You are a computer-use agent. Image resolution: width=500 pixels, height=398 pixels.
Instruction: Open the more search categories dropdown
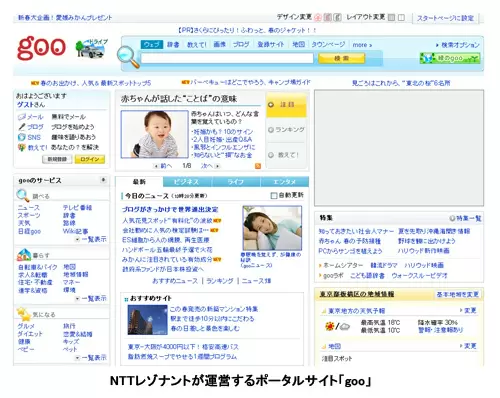pyautogui.click(x=362, y=45)
